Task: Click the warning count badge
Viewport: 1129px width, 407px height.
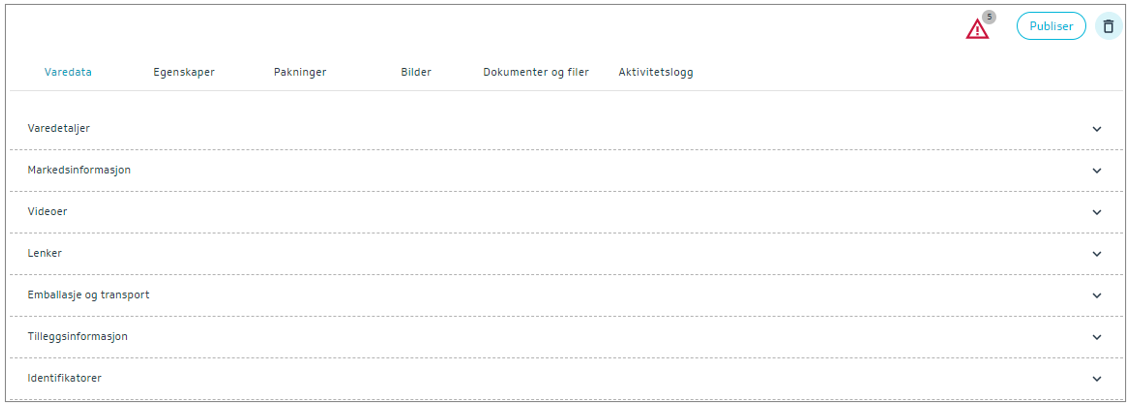Action: point(989,17)
